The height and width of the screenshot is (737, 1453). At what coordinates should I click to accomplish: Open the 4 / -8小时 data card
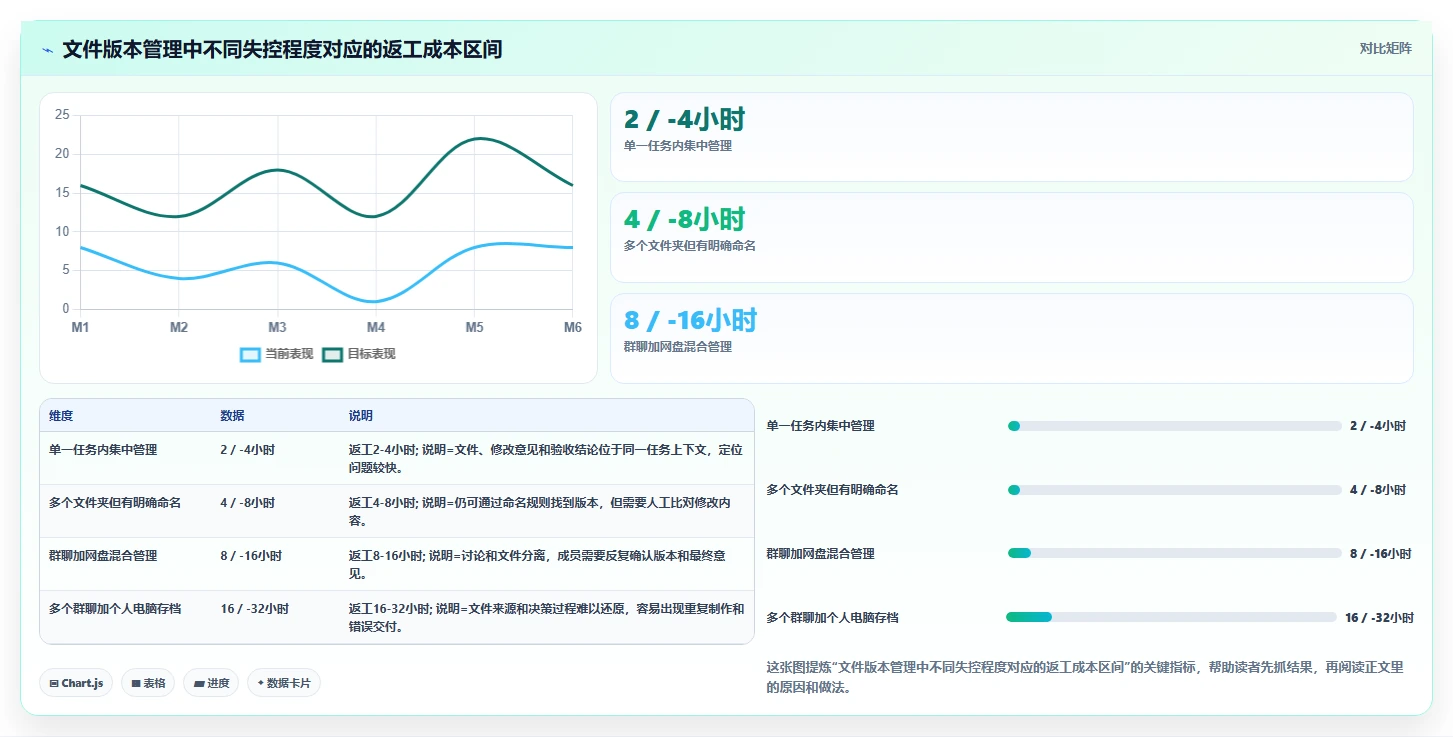click(1012, 237)
